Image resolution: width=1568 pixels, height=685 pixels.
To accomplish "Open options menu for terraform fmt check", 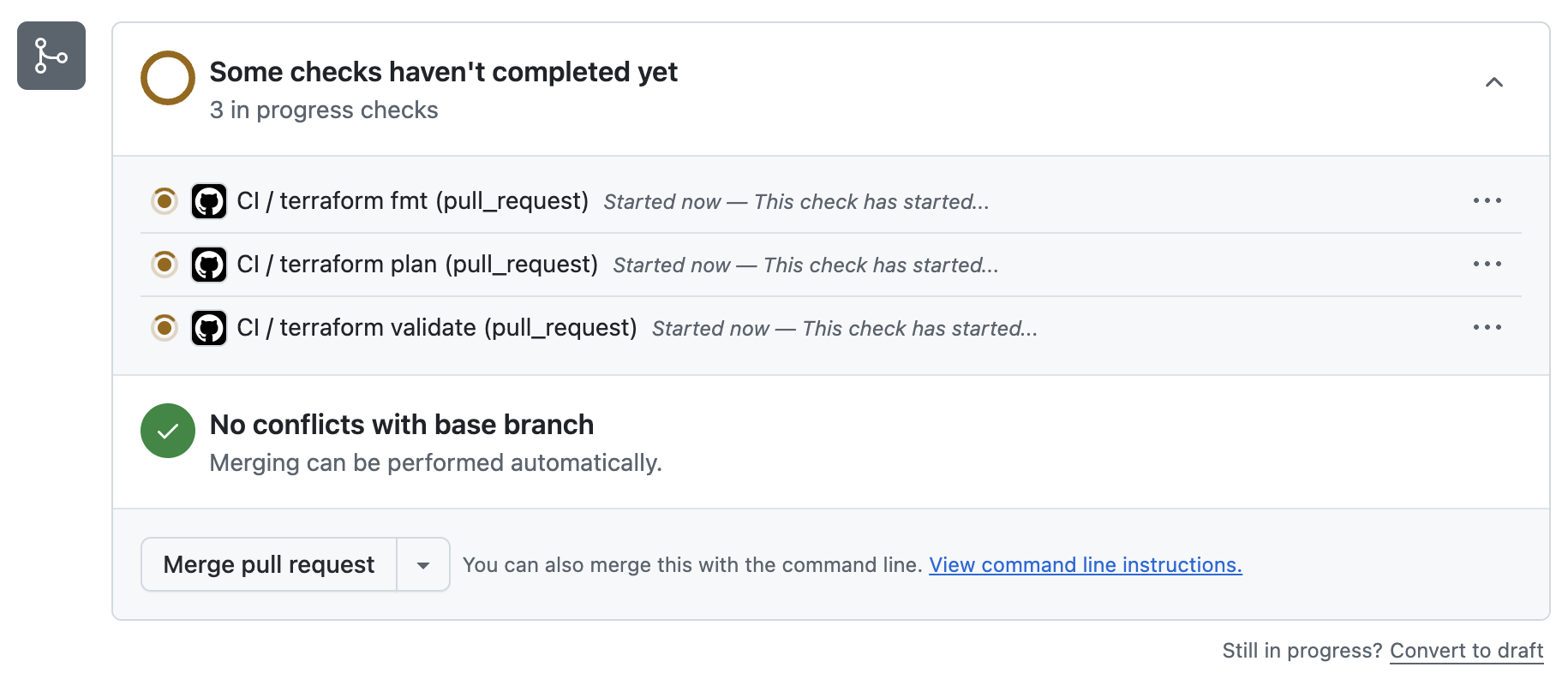I will pos(1487,201).
